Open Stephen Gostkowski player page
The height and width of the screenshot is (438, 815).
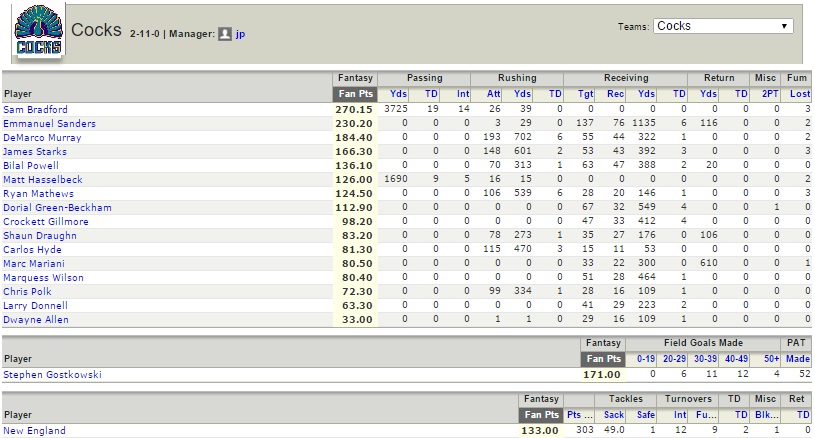pos(52,375)
